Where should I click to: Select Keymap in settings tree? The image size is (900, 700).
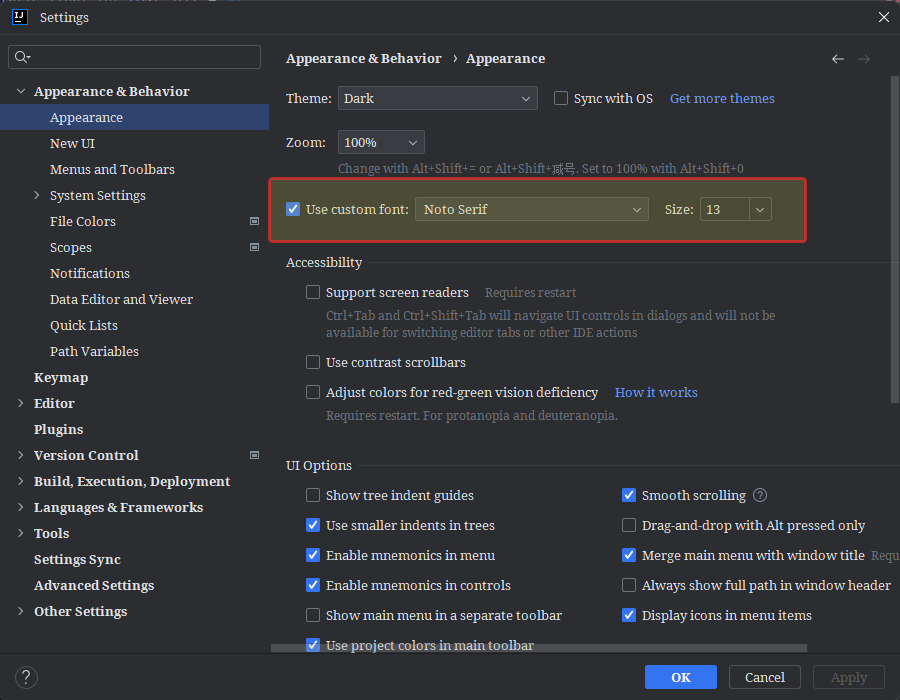pos(61,377)
